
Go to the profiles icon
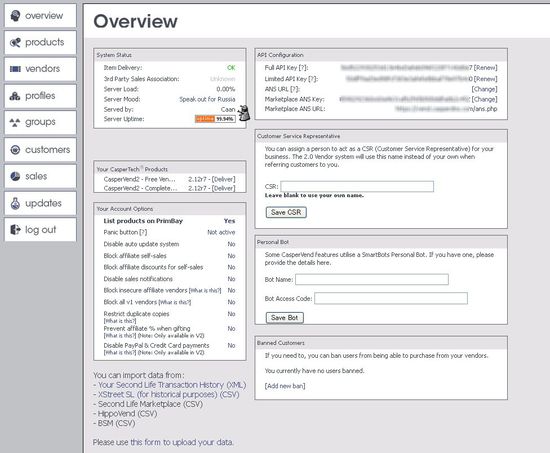point(15,95)
